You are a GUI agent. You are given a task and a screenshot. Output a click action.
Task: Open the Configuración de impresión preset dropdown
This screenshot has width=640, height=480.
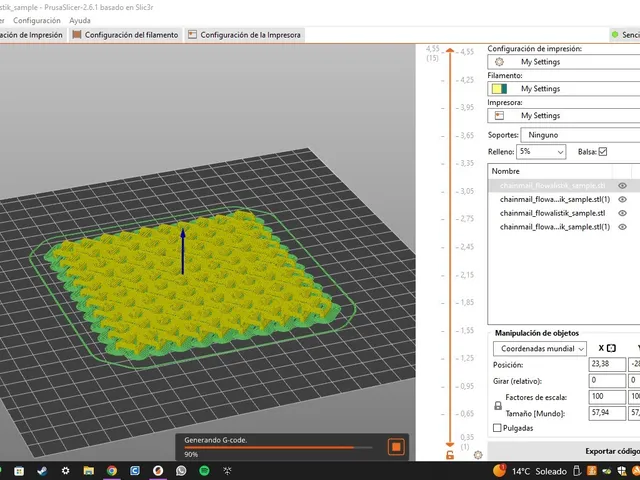coord(564,62)
